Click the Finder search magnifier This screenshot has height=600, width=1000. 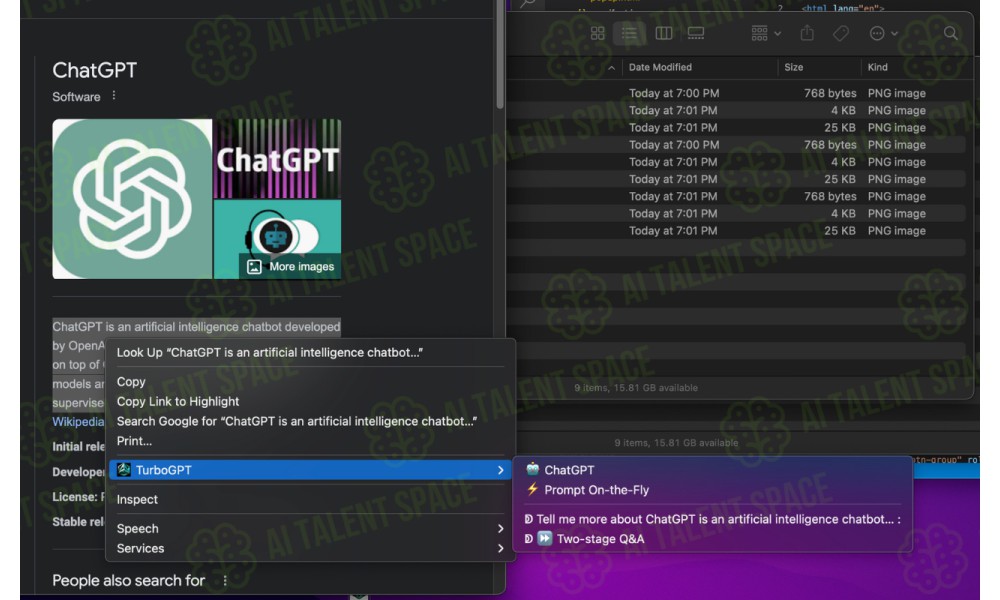[950, 33]
